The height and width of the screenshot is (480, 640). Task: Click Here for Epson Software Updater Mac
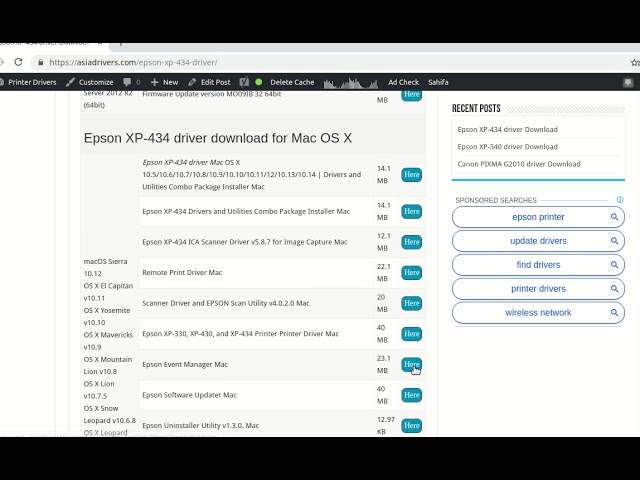pyautogui.click(x=411, y=395)
